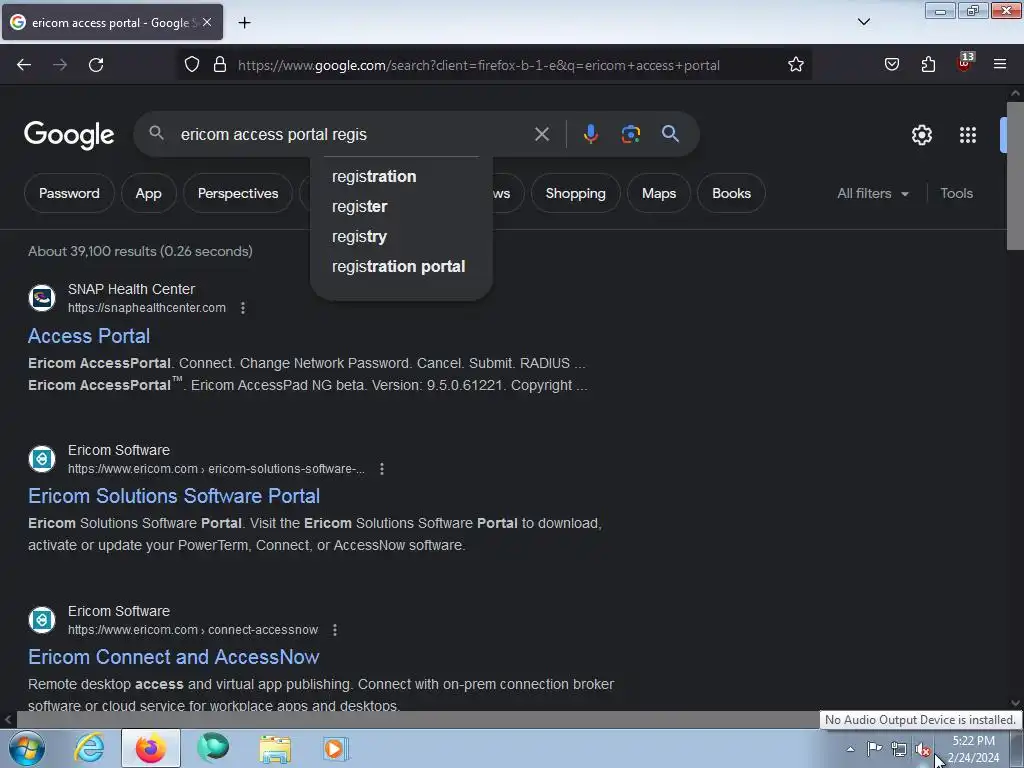Image resolution: width=1024 pixels, height=768 pixels.
Task: Open the search Tools options
Action: (956, 193)
